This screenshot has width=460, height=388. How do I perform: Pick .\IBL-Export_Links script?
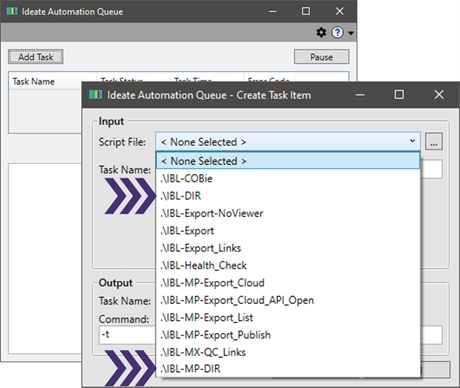click(288, 248)
